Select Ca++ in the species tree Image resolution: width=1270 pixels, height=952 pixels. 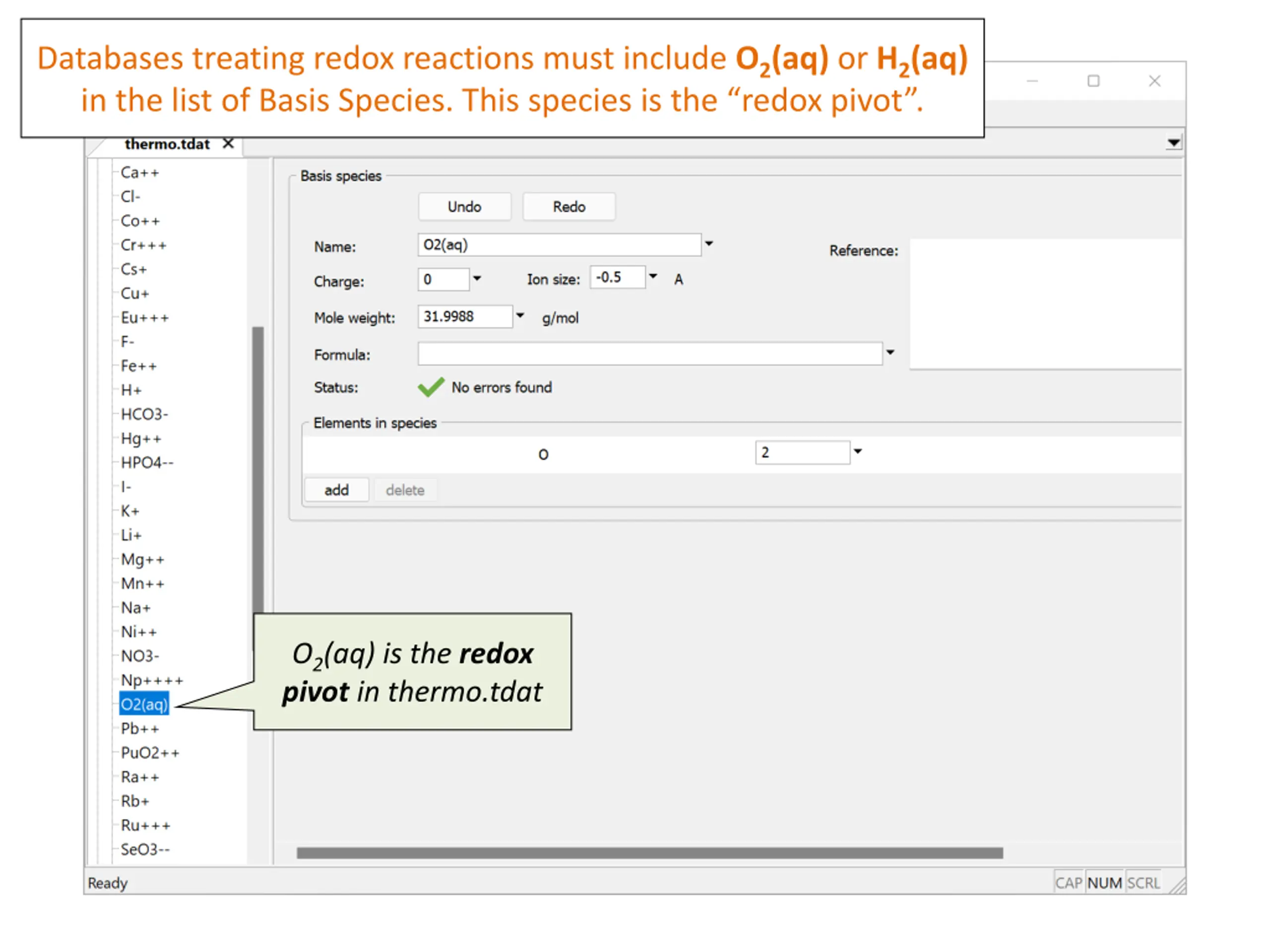click(x=139, y=173)
